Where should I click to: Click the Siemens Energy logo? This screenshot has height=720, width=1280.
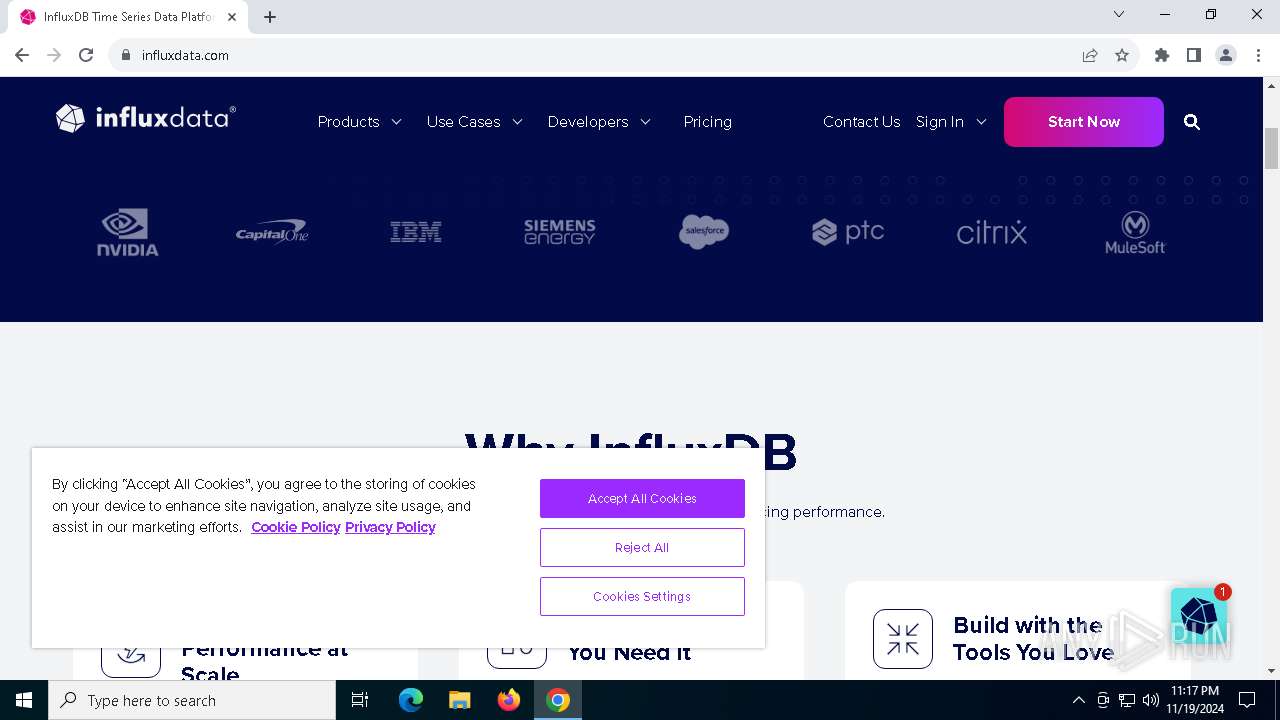pos(560,232)
